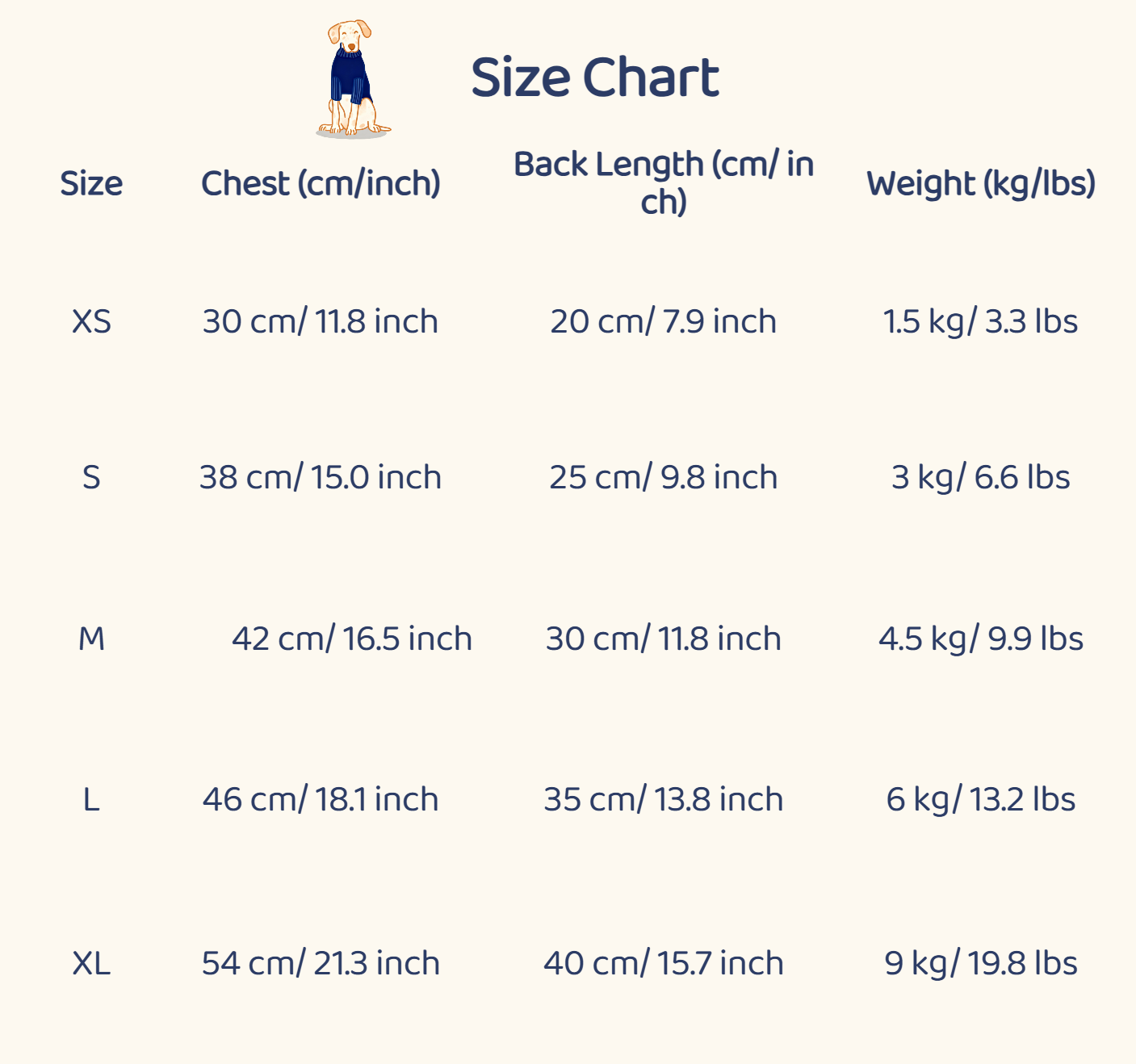This screenshot has height=1064, width=1136.
Task: Select the Size column header
Action: [91, 183]
